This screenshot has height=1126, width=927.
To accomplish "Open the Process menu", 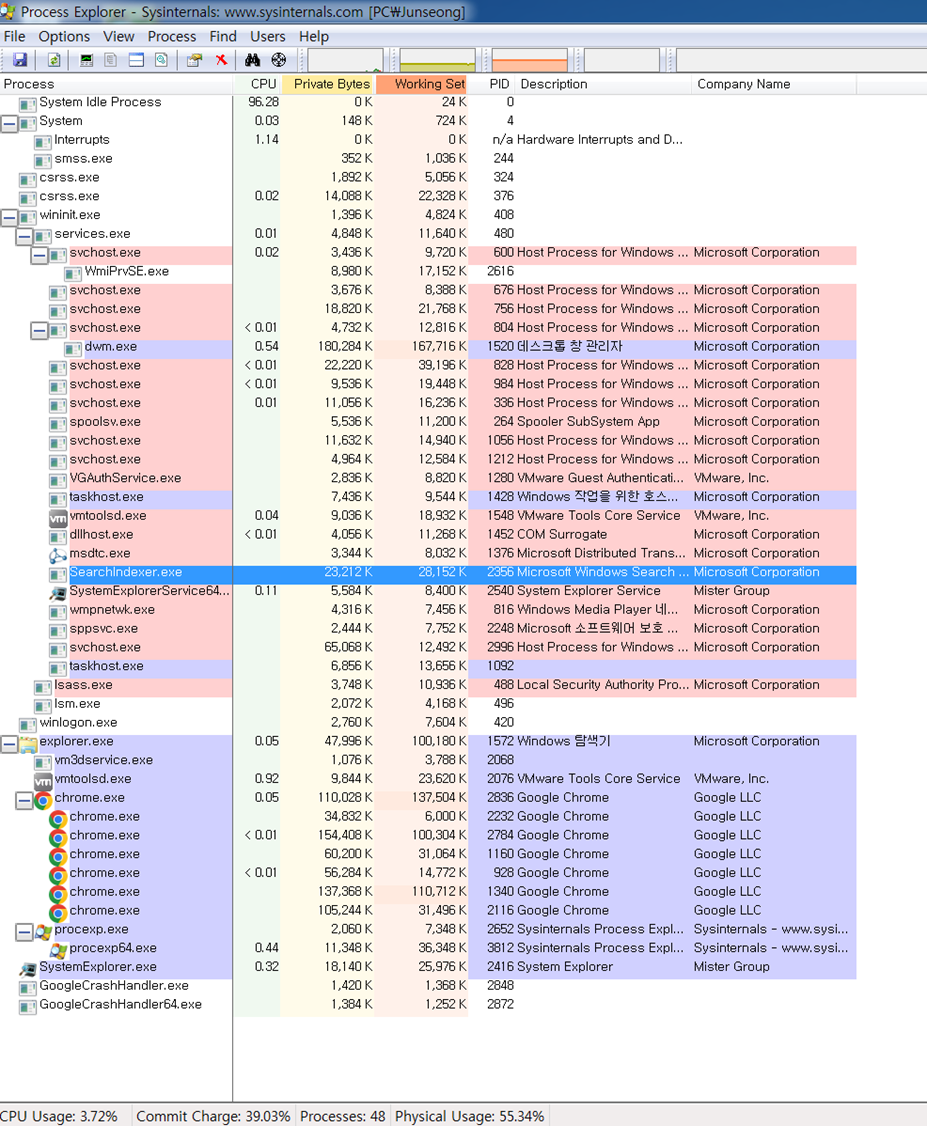I will click(x=172, y=36).
